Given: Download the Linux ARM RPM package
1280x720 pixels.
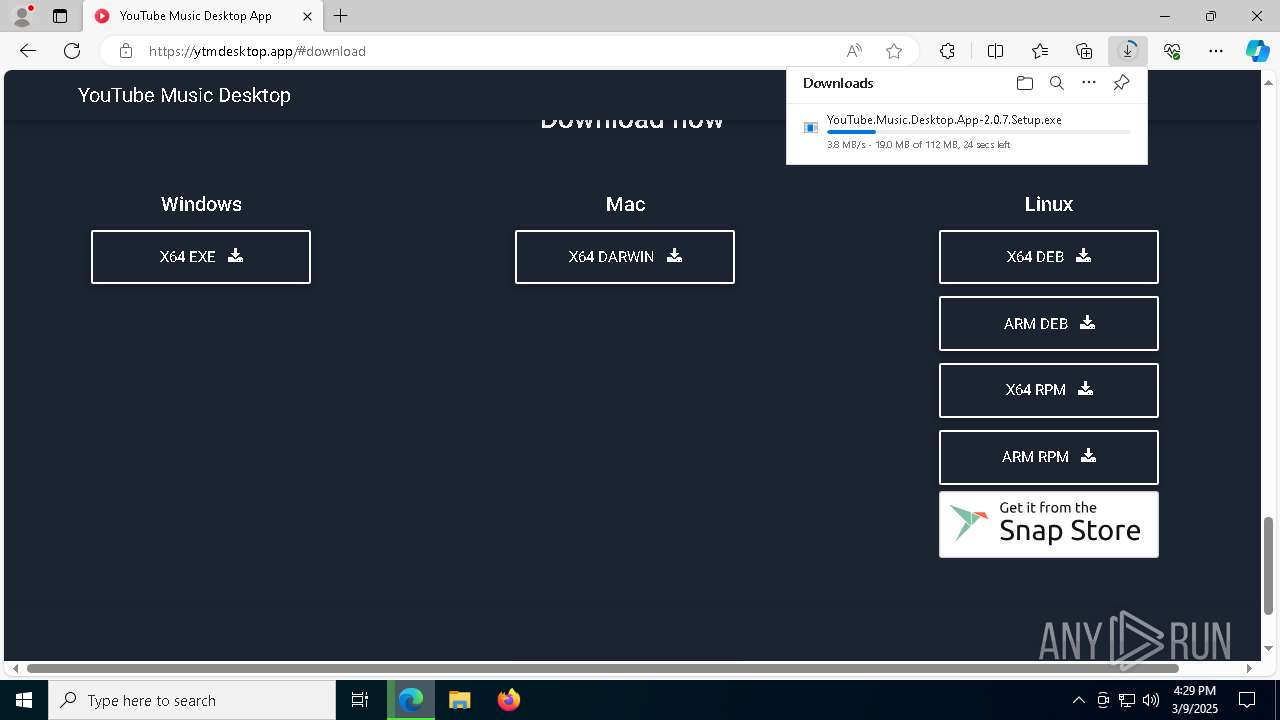Looking at the screenshot, I should pyautogui.click(x=1049, y=457).
